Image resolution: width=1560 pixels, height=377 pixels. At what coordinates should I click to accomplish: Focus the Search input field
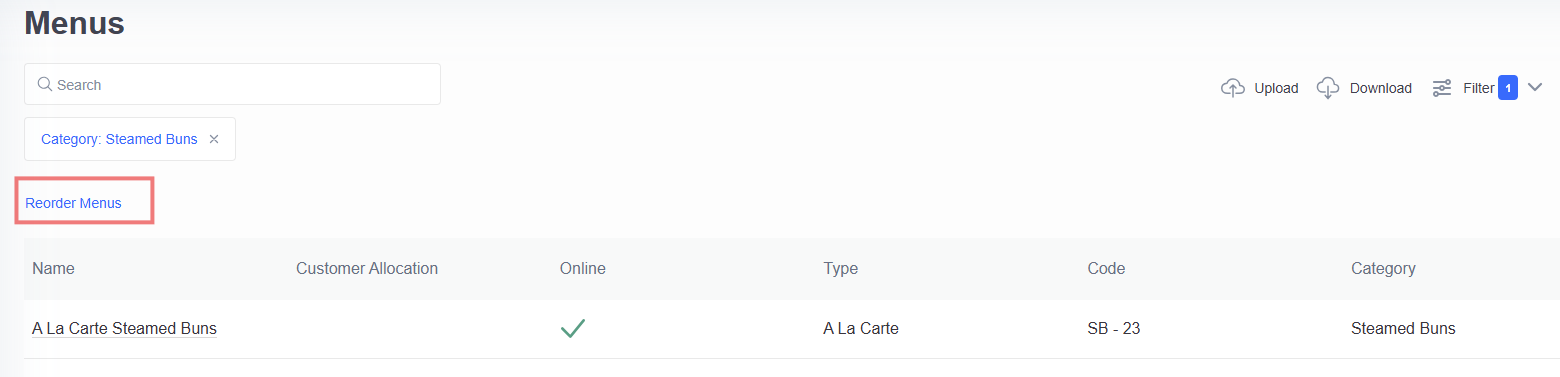coord(232,84)
